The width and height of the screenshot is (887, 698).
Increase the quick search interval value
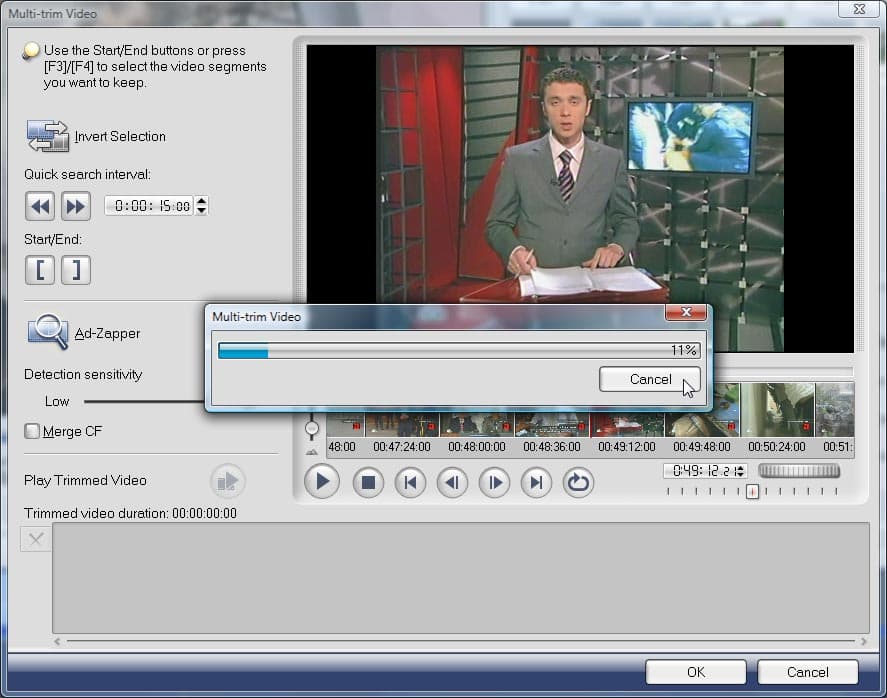click(201, 201)
